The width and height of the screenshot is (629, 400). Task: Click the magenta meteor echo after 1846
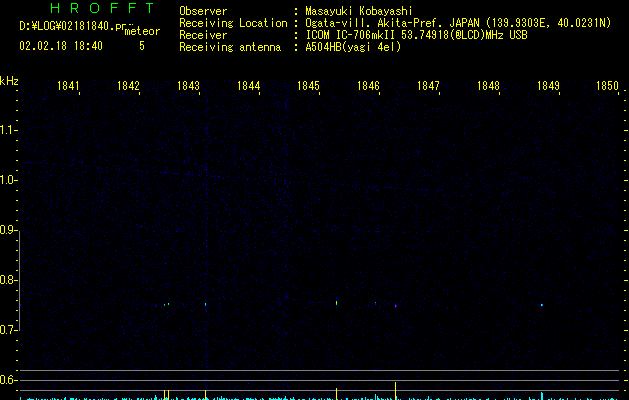396,306
